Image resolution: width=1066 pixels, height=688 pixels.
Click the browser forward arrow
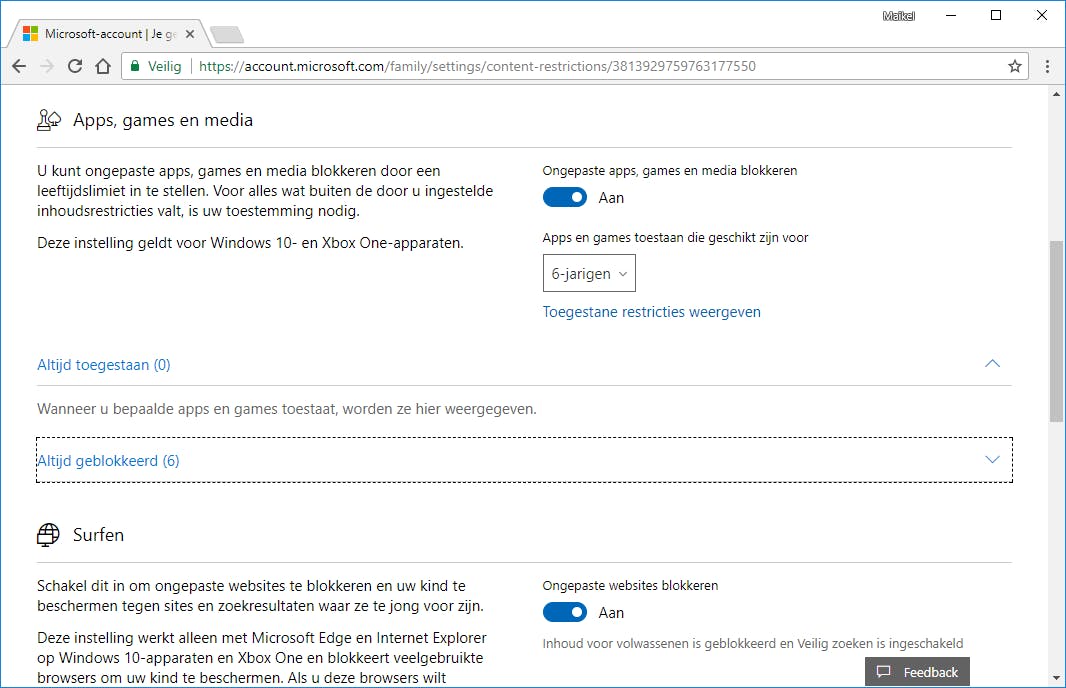[47, 66]
